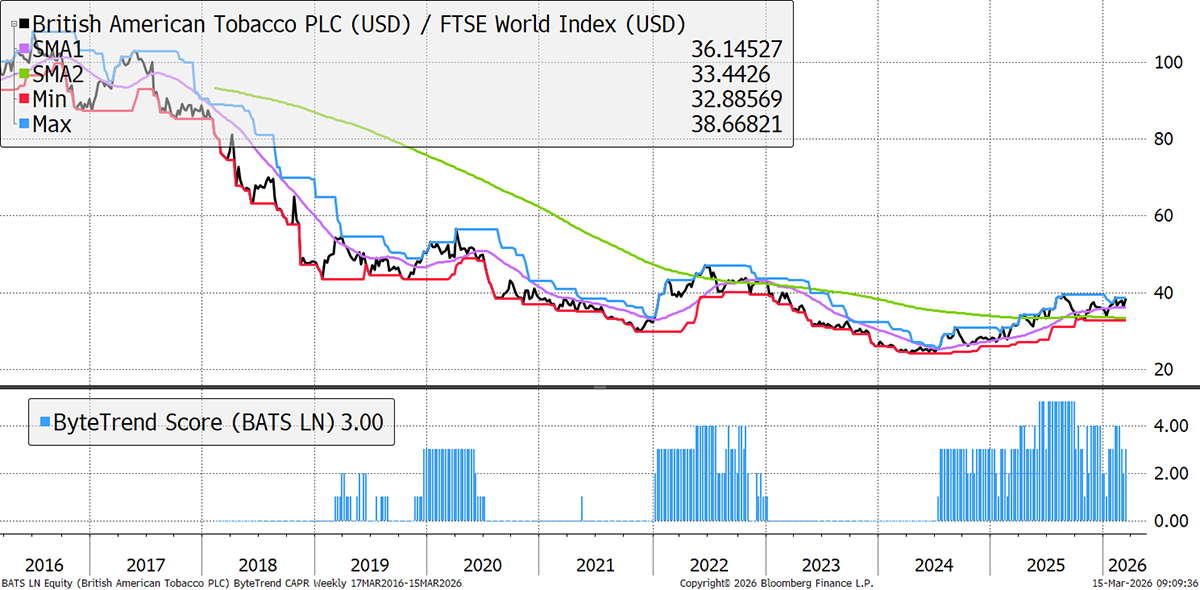Click the isolated 2021 ByteTrend score bar

pyautogui.click(x=582, y=509)
